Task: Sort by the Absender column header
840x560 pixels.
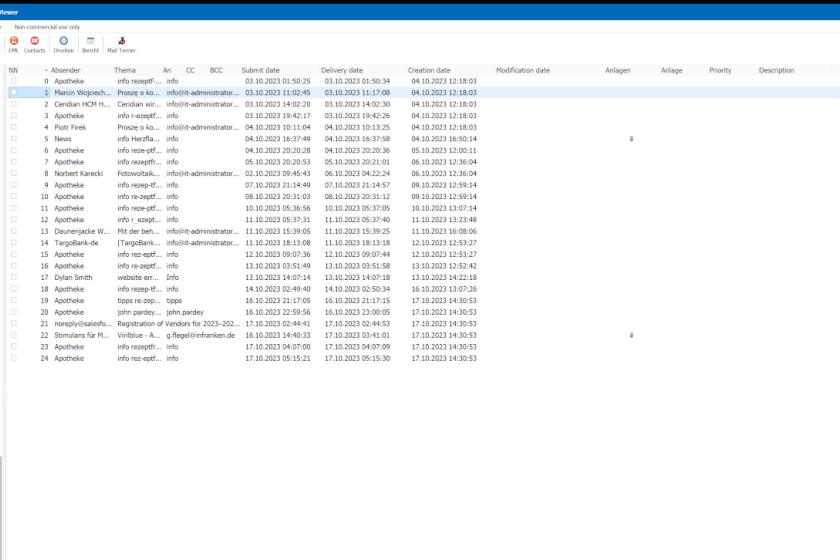Action: click(x=65, y=70)
